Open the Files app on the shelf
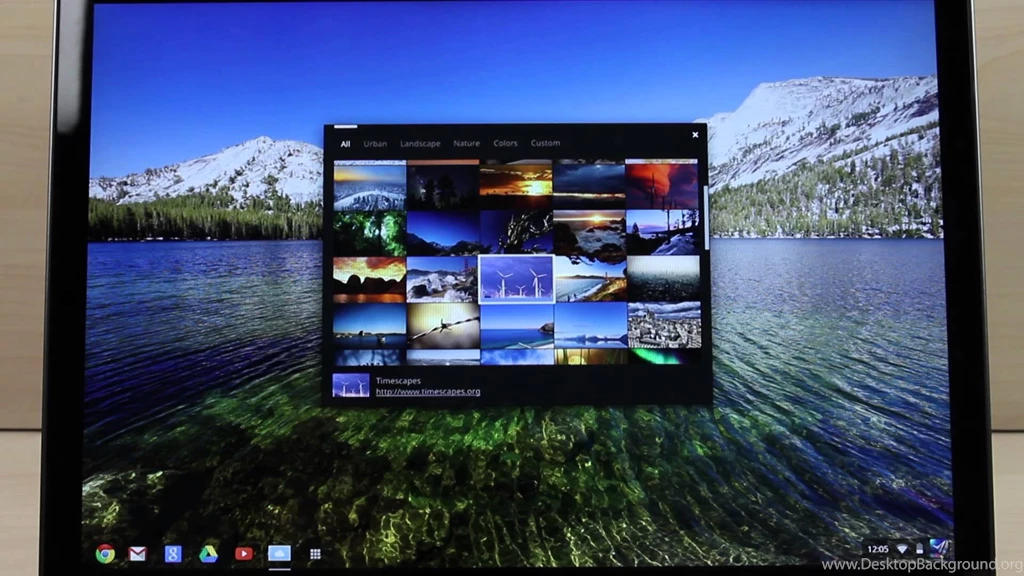Image resolution: width=1024 pixels, height=576 pixels. click(x=278, y=552)
